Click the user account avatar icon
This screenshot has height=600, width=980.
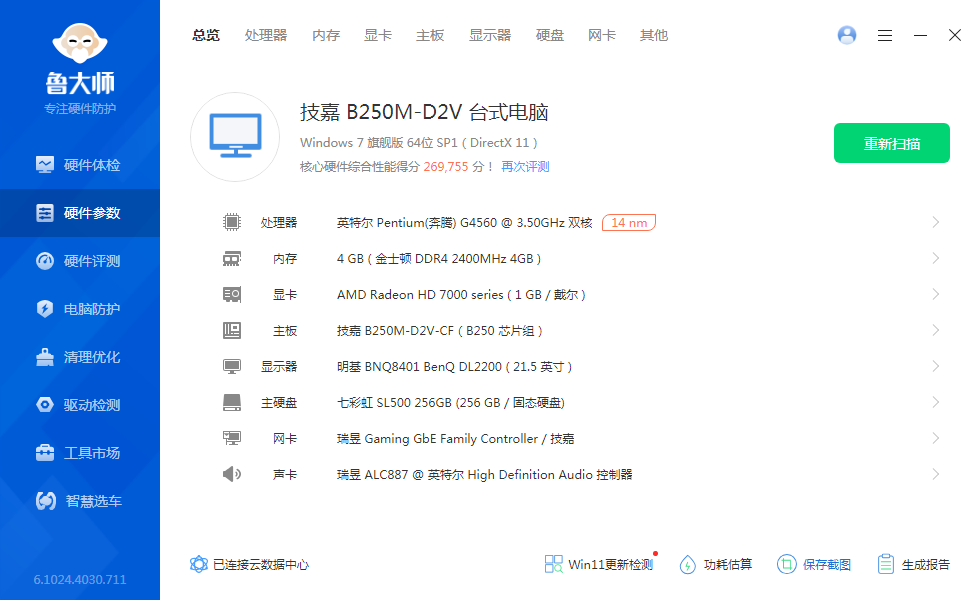847,35
